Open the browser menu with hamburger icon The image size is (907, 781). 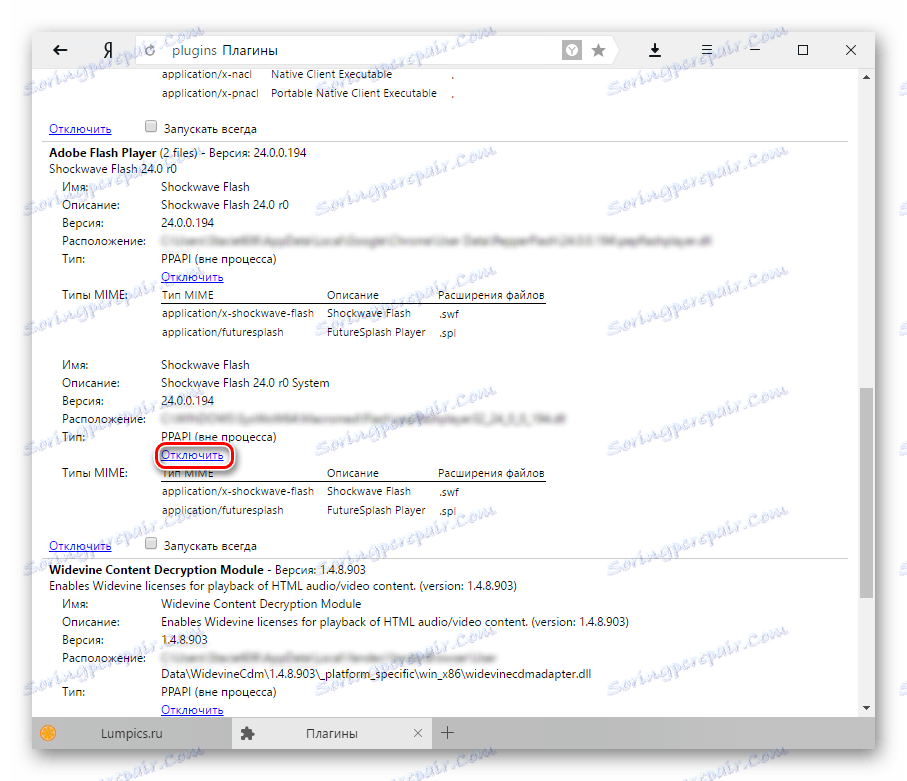tap(705, 48)
